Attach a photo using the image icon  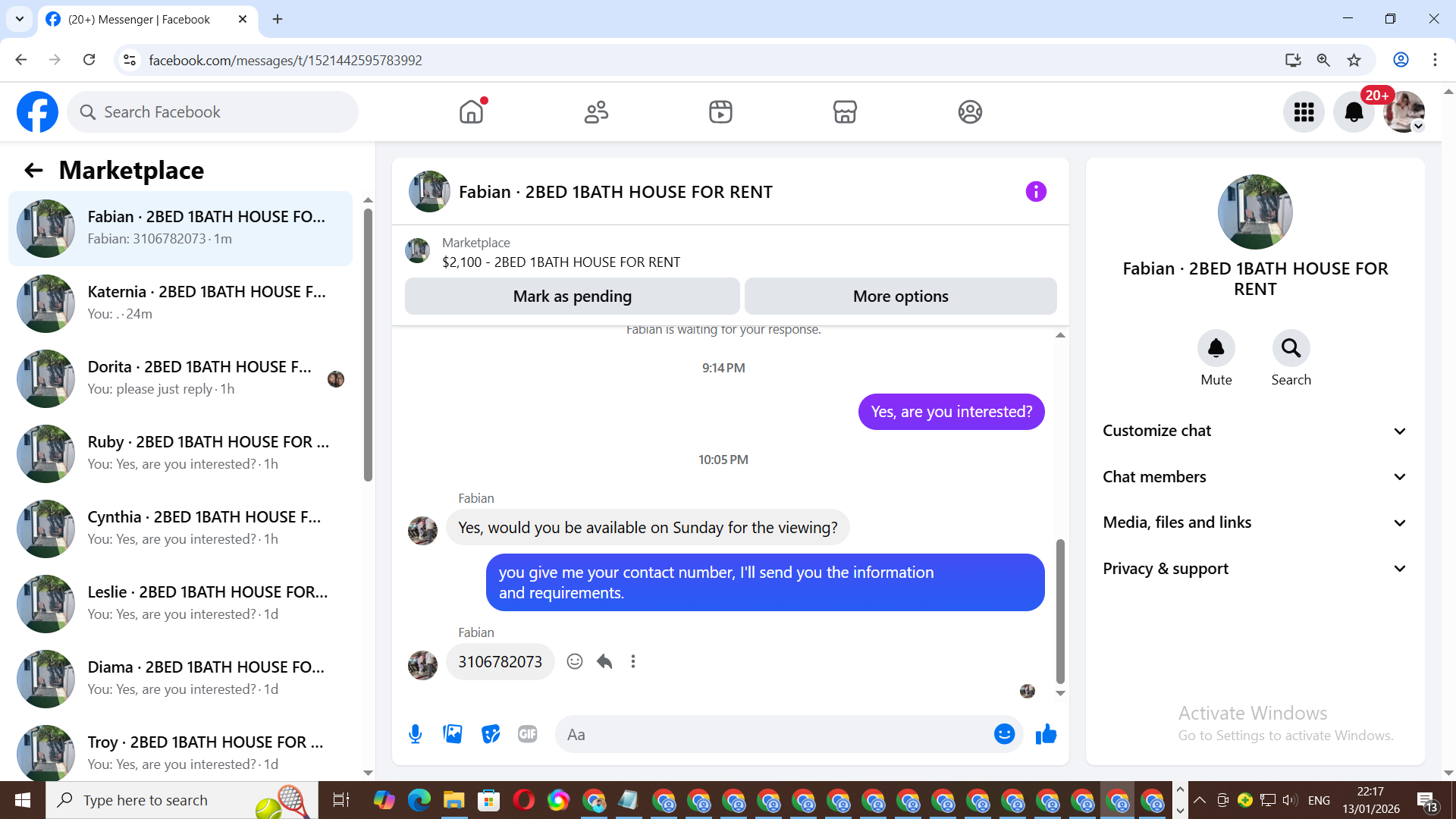tap(453, 734)
